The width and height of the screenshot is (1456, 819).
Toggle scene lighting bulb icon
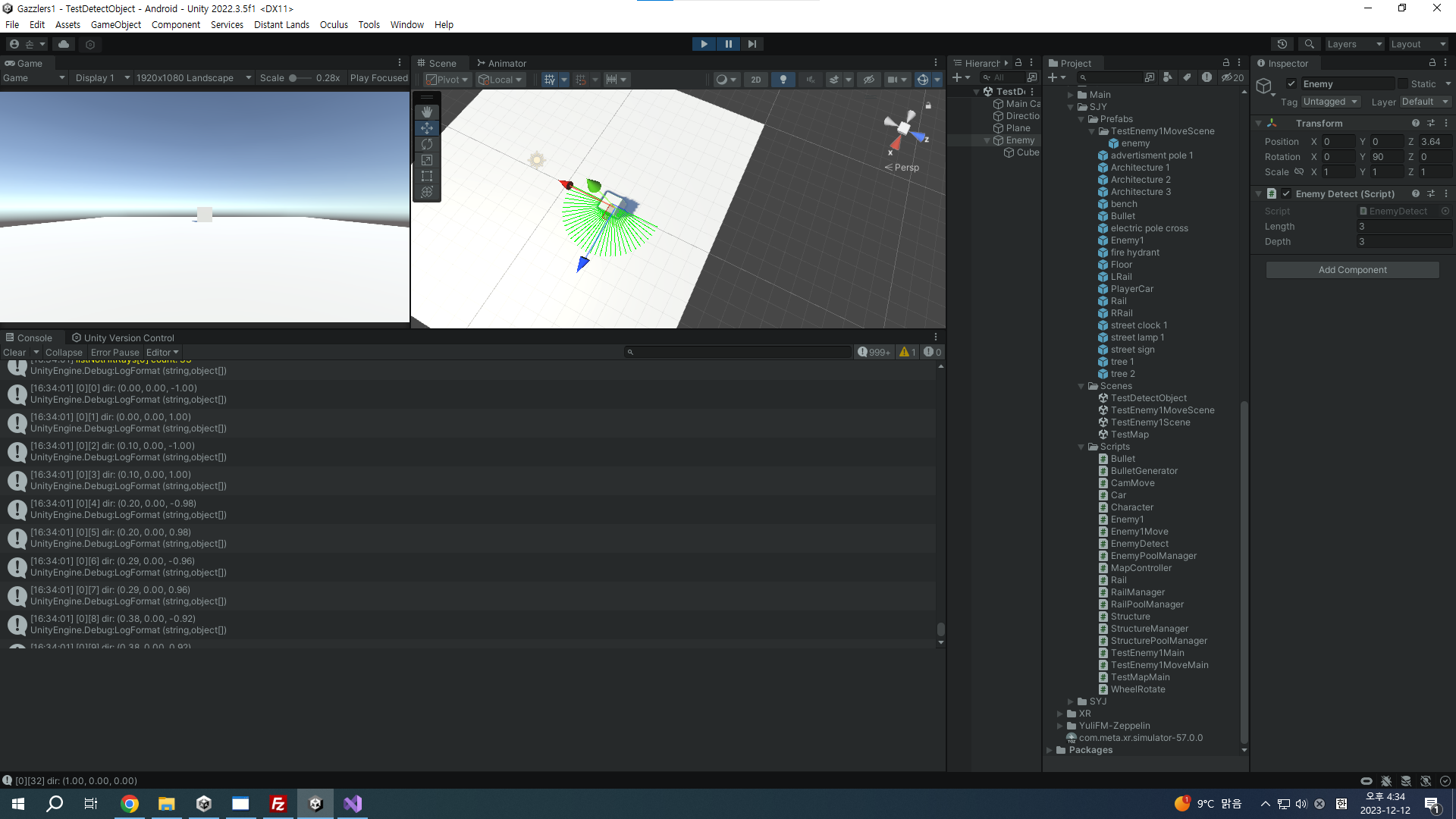point(783,80)
